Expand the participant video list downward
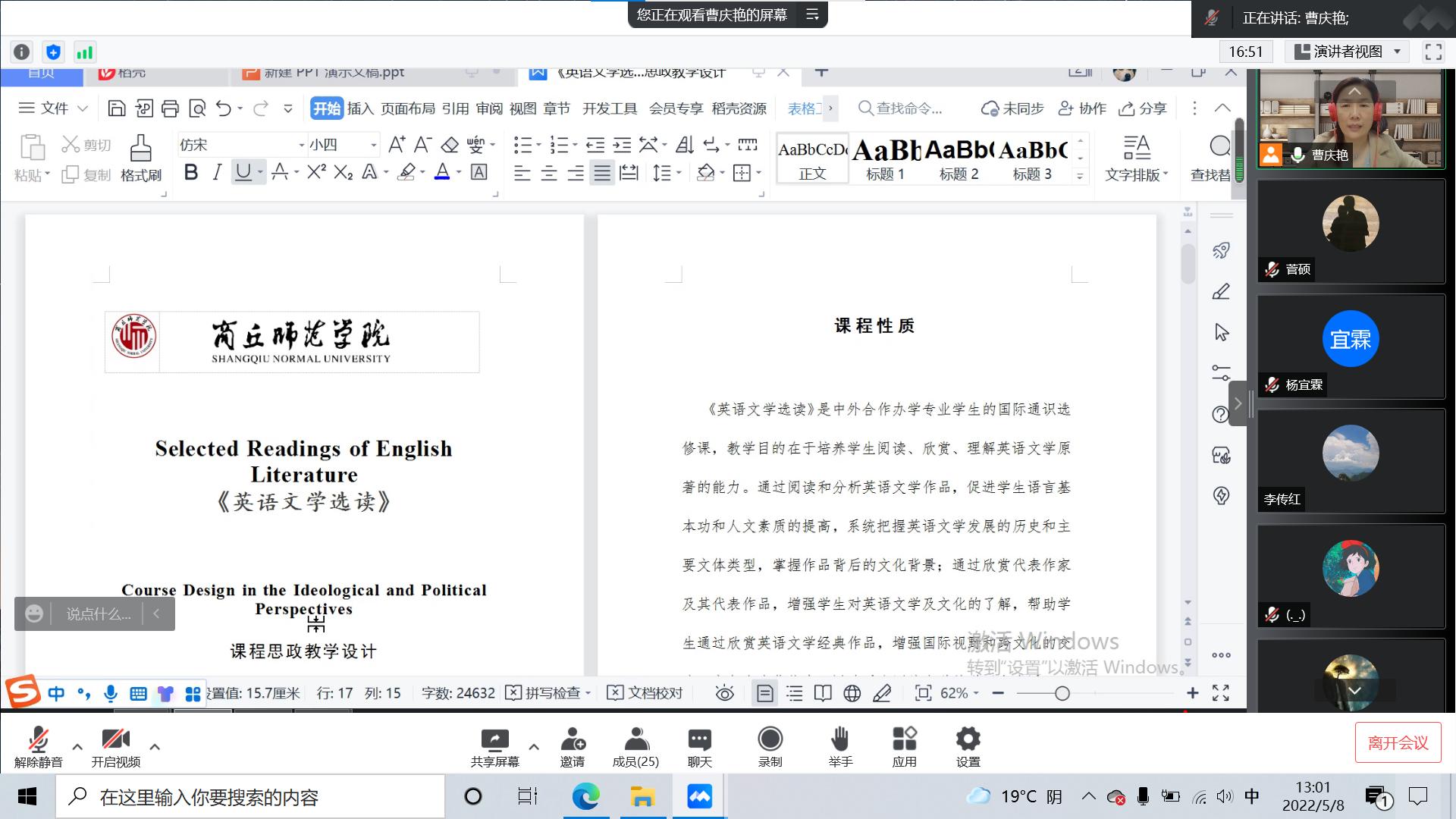The height and width of the screenshot is (819, 1456). tap(1354, 690)
